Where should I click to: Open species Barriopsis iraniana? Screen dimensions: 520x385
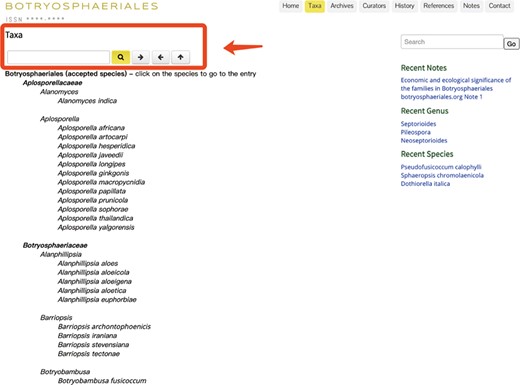(87, 336)
